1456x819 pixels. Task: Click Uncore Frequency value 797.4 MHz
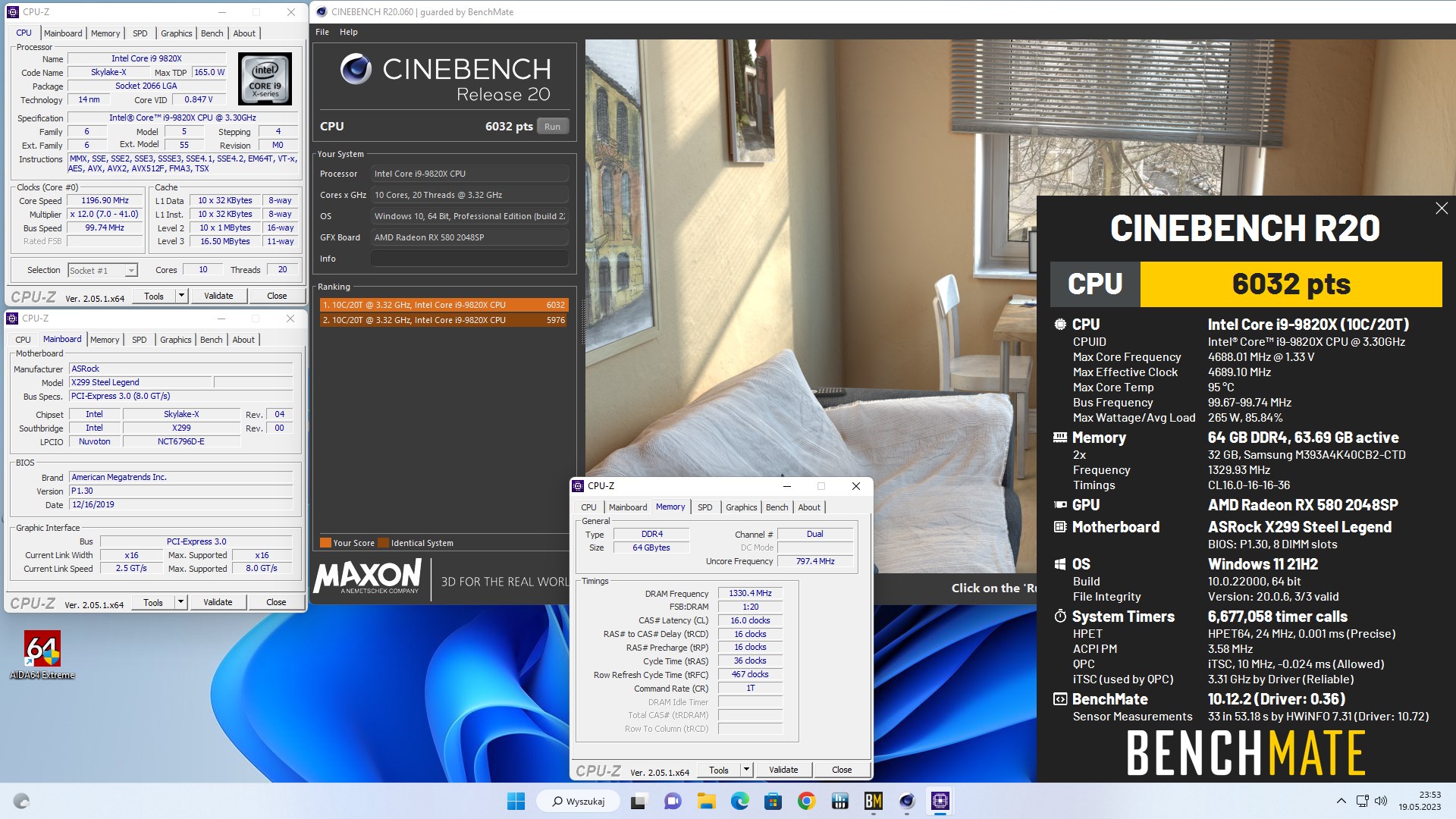pos(815,561)
